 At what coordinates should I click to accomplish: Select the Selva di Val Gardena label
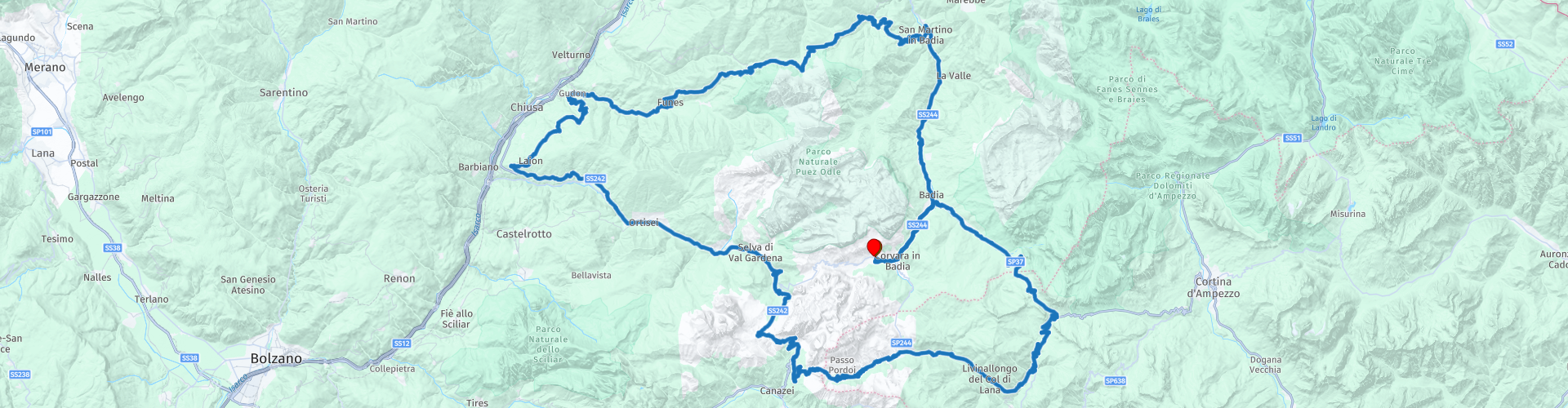pyautogui.click(x=755, y=253)
